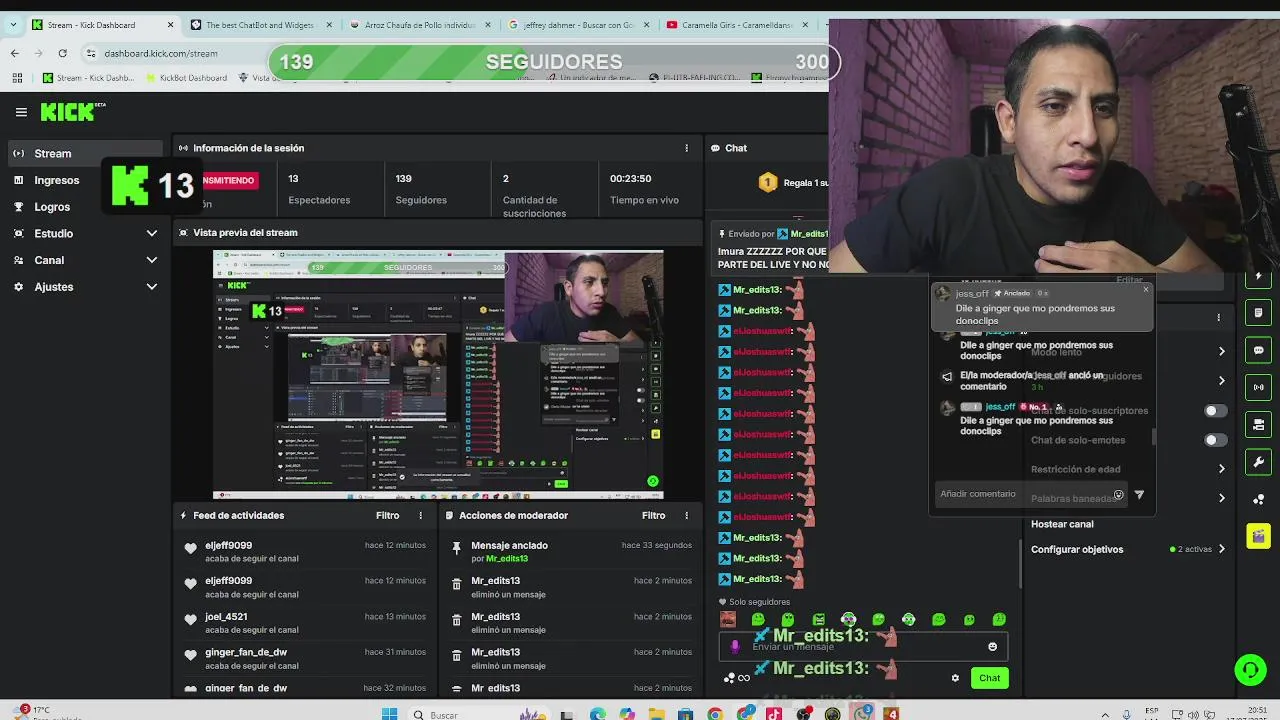This screenshot has height=720, width=1280.
Task: Open the hamburger menu beside Kick logo
Action: pyautogui.click(x=21, y=112)
